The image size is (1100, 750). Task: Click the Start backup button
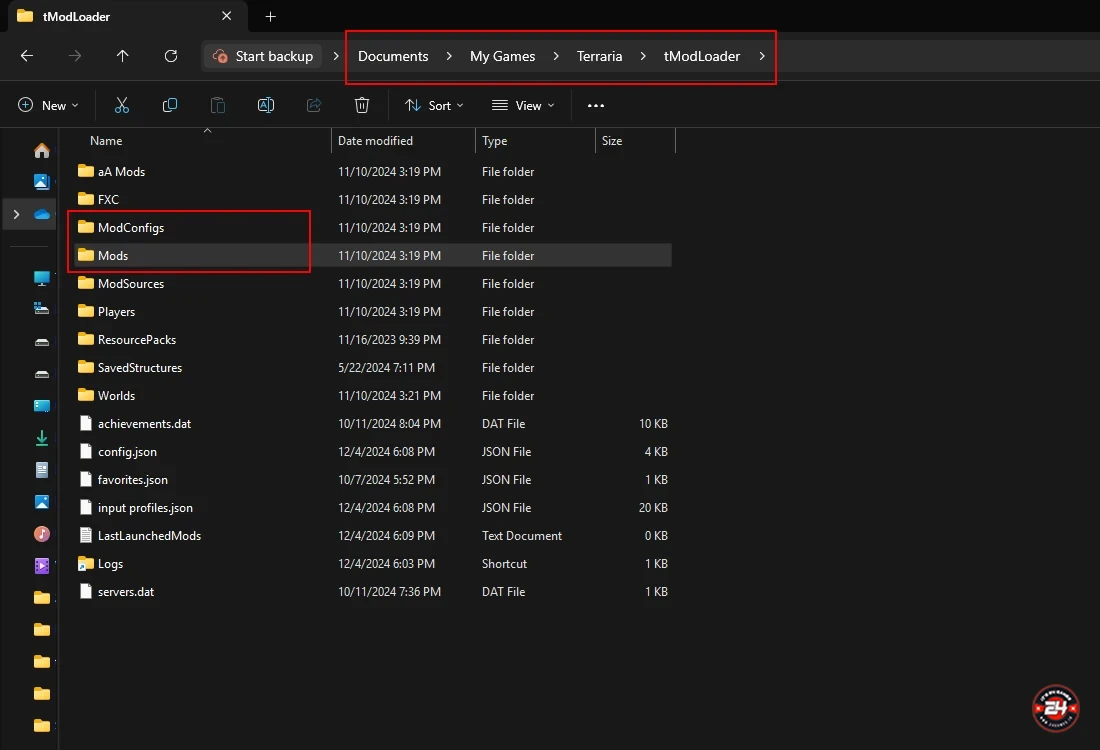(262, 56)
